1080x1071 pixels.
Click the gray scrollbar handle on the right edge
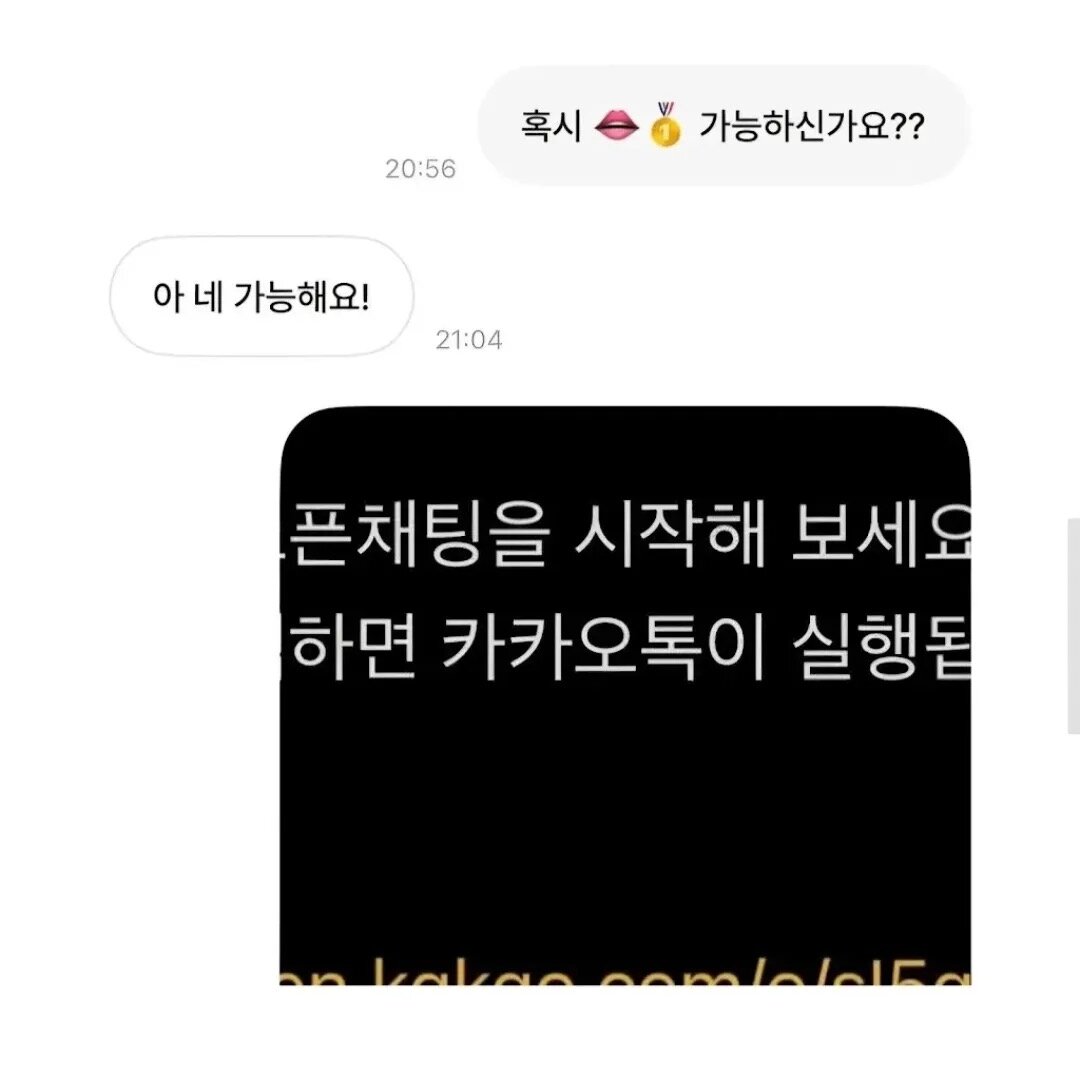tap(1074, 625)
